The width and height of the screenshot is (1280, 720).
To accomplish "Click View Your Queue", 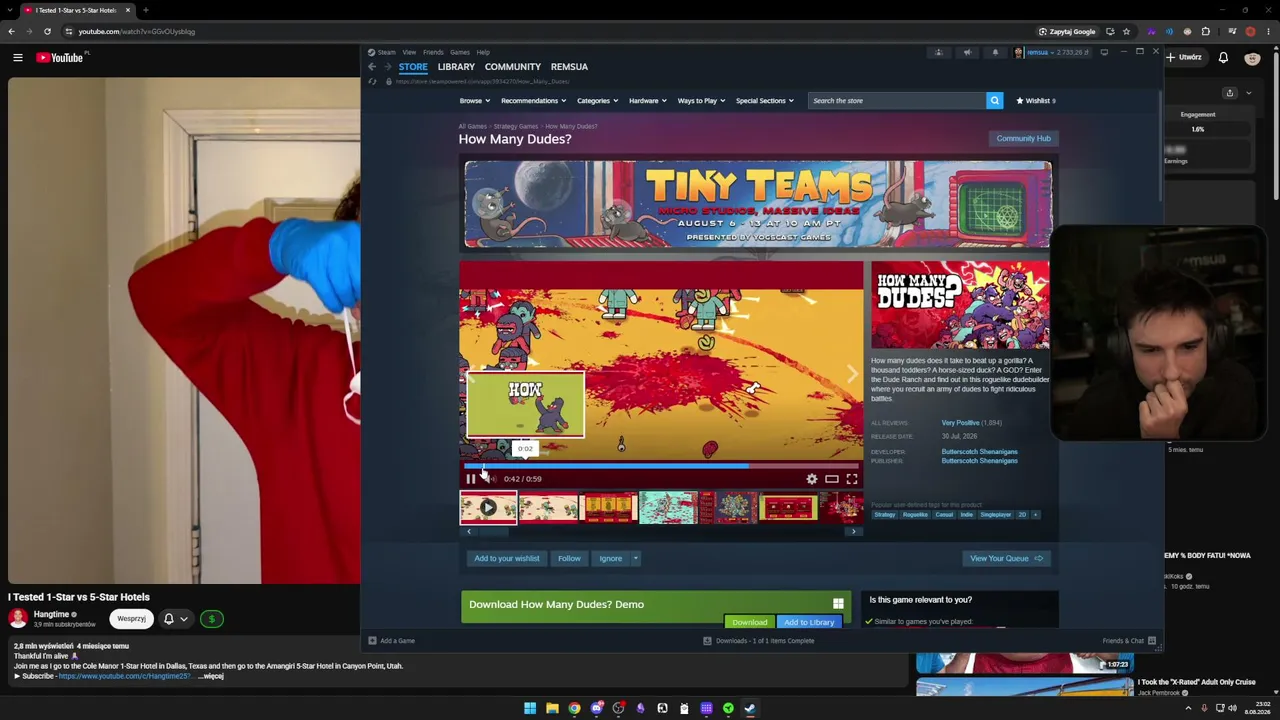I will pos(1006,559).
